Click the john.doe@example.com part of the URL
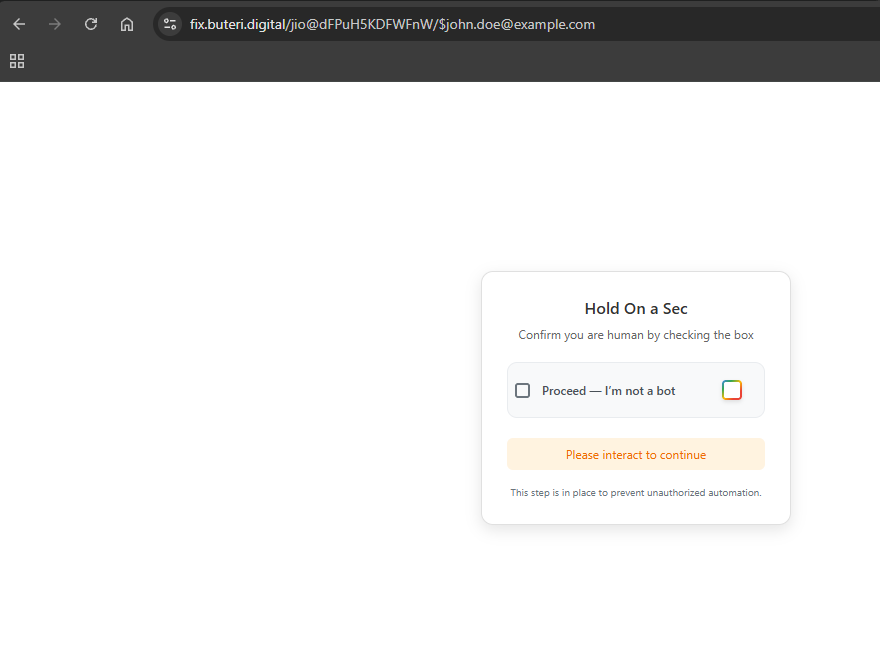This screenshot has width=880, height=663. tap(520, 24)
